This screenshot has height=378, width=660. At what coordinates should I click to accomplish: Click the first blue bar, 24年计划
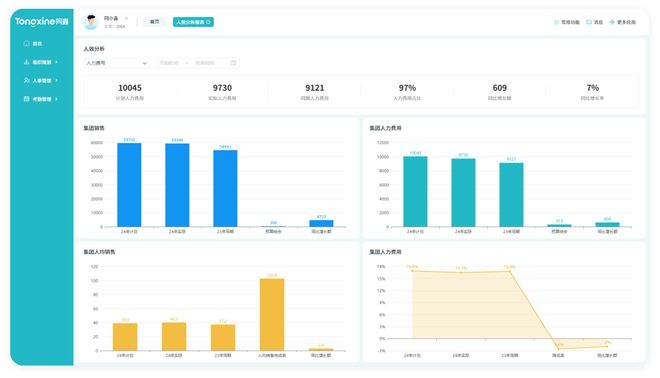tap(129, 185)
